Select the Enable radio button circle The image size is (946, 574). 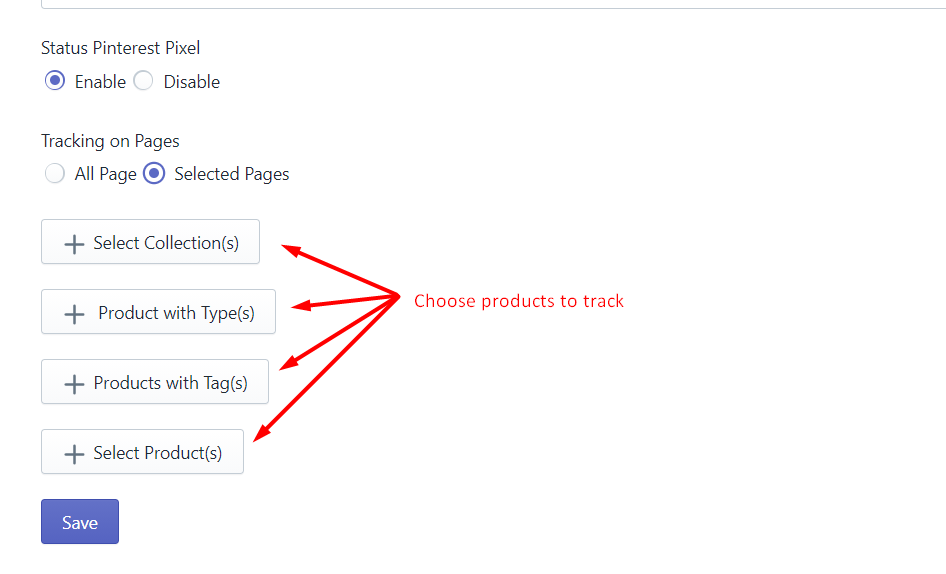[x=55, y=81]
